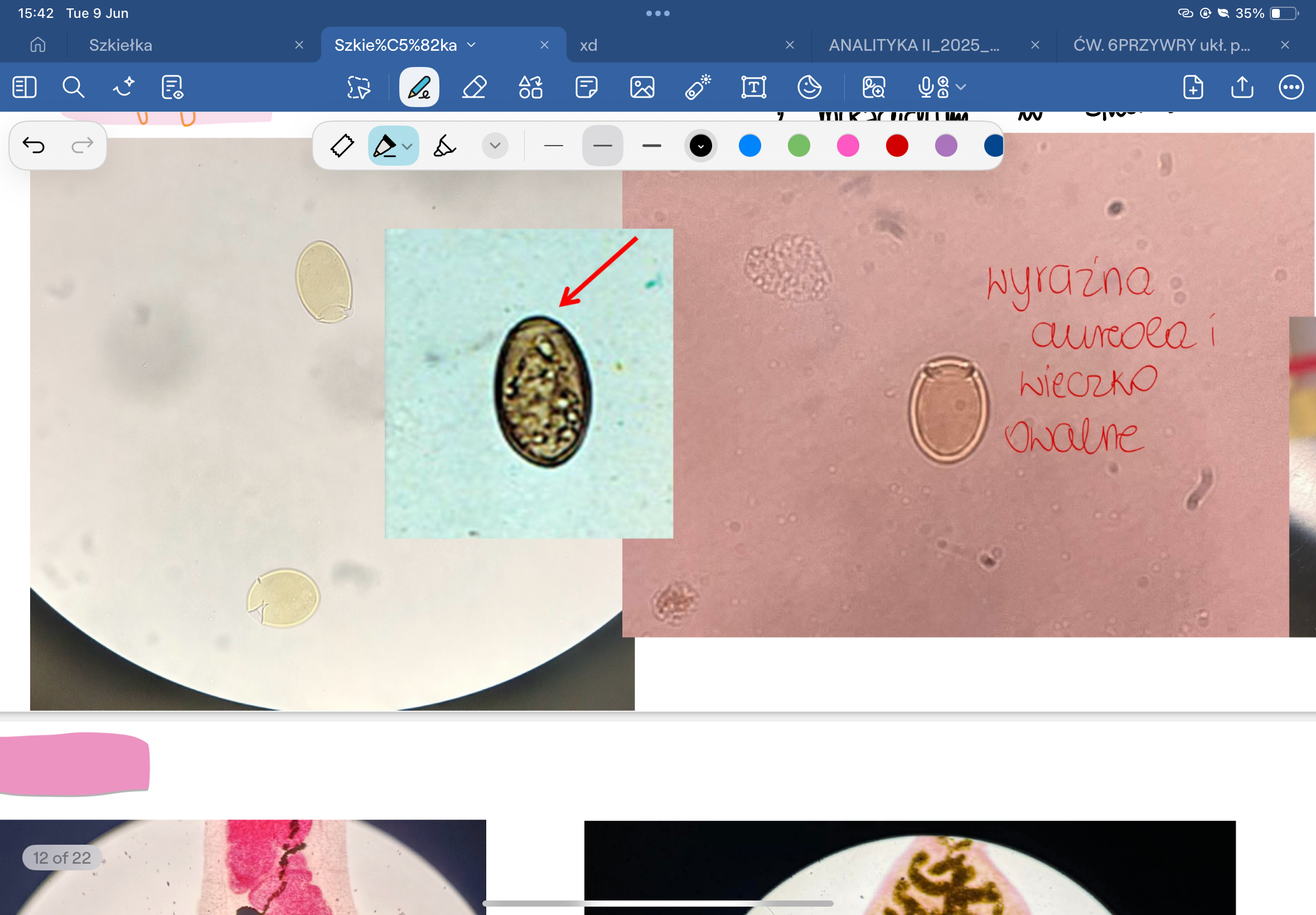Add a new page

pos(1193,87)
